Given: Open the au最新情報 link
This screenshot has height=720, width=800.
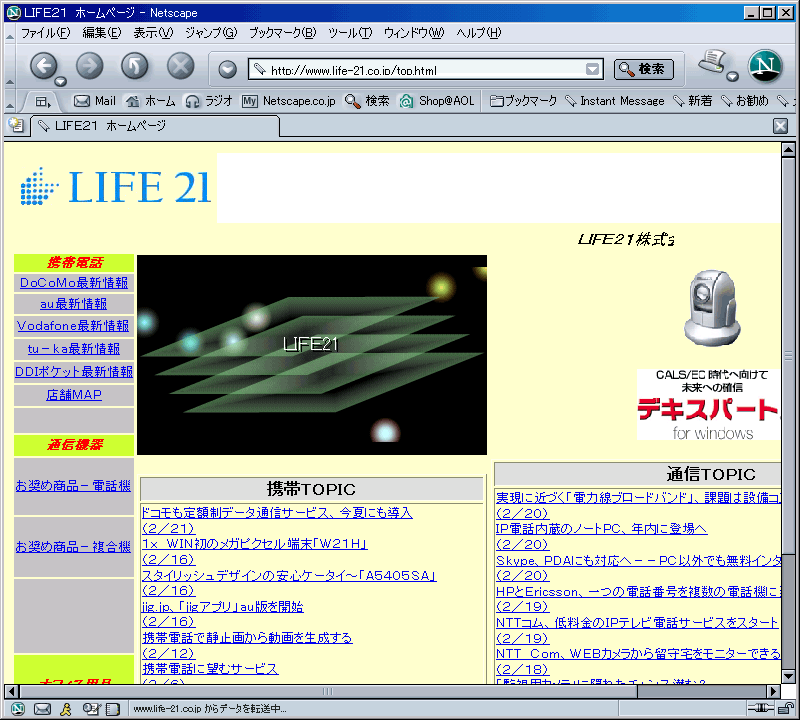Looking at the screenshot, I should coord(73,304).
